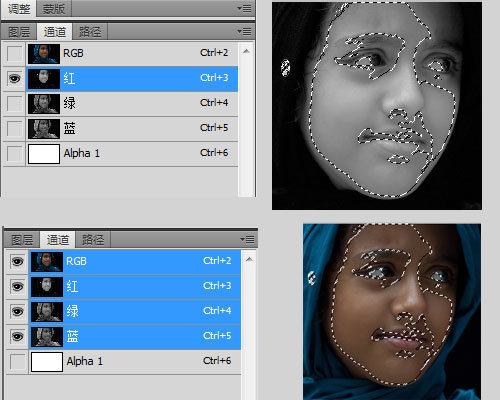Viewport: 500px width, 400px height.
Task: Show Alpha 1 visibility in the lower panel
Action: (x=17, y=361)
